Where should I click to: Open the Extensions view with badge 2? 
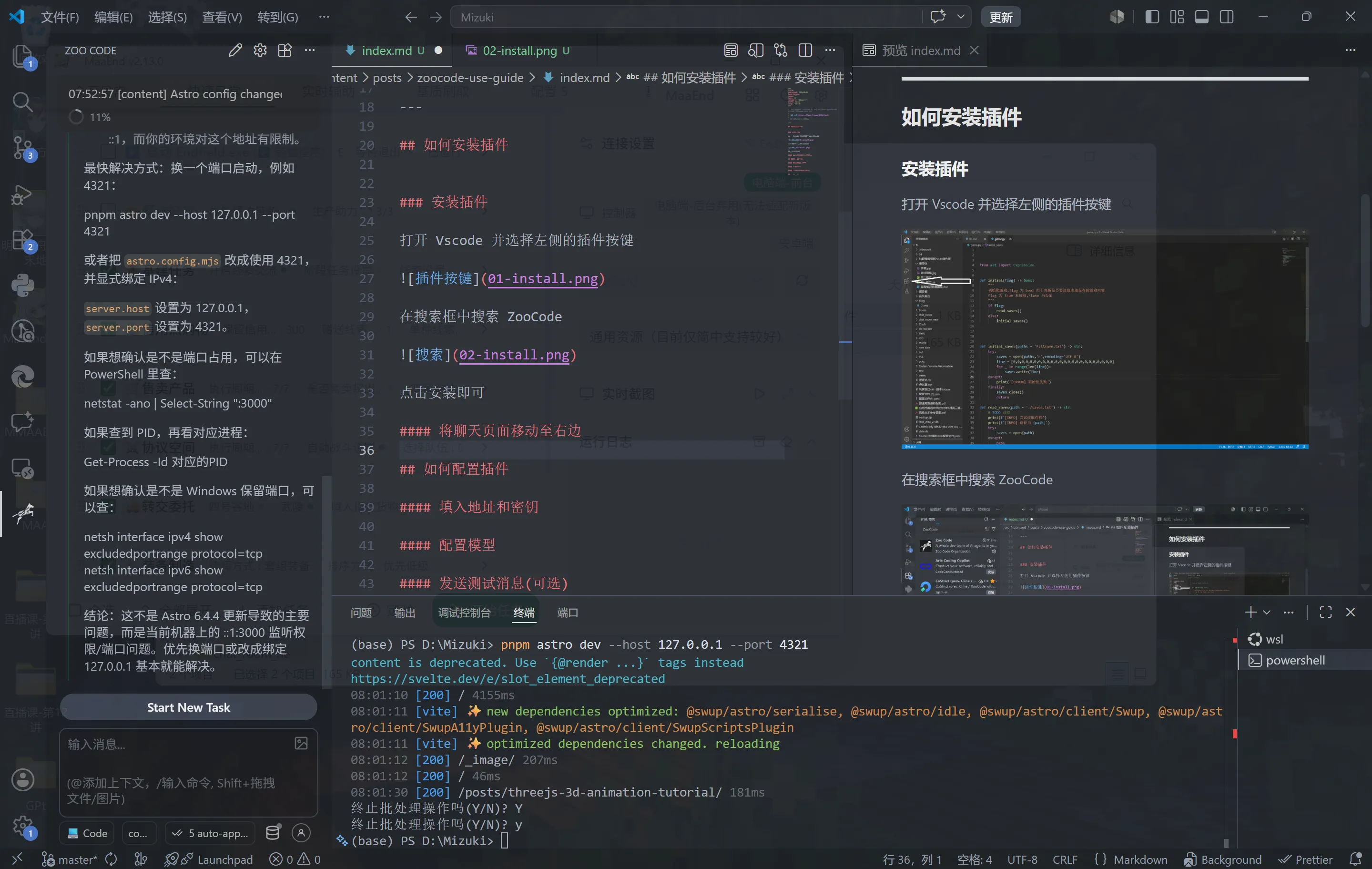(22, 240)
